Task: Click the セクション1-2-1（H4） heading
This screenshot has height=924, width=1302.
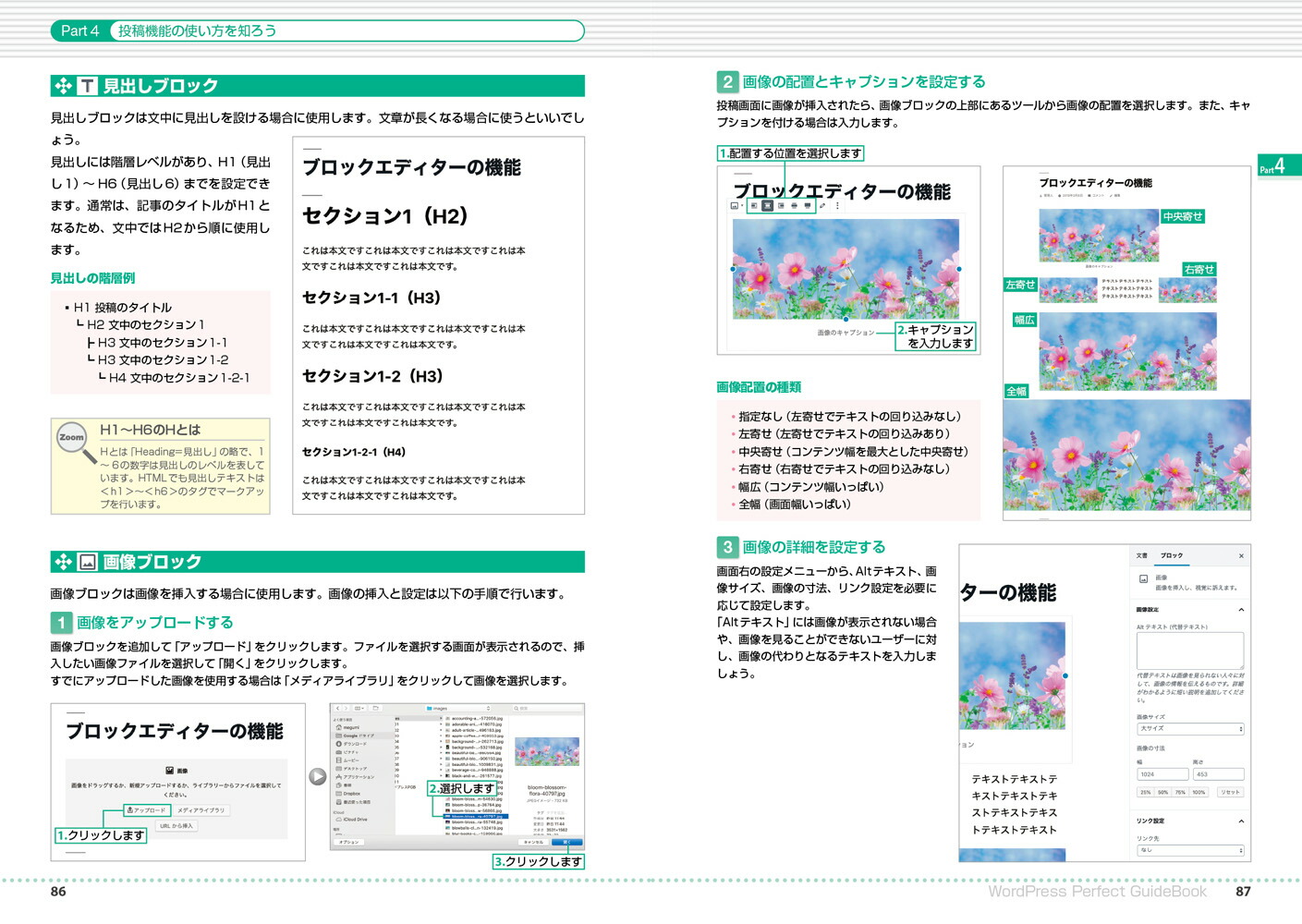Action: coord(354,452)
